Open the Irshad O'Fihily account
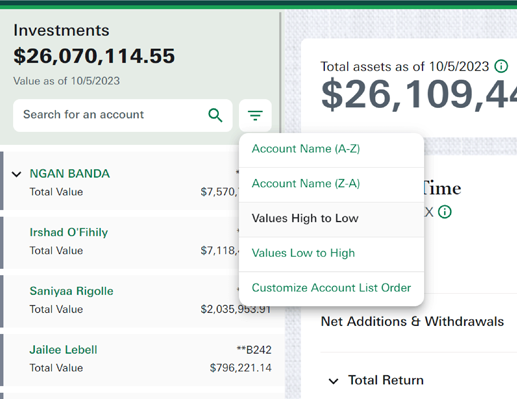 (69, 232)
